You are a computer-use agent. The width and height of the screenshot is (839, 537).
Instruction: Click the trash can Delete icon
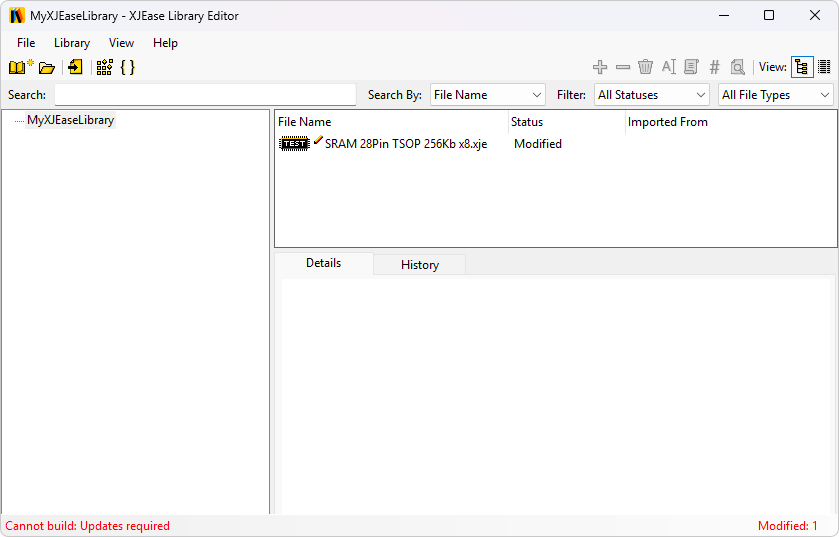pyautogui.click(x=646, y=67)
